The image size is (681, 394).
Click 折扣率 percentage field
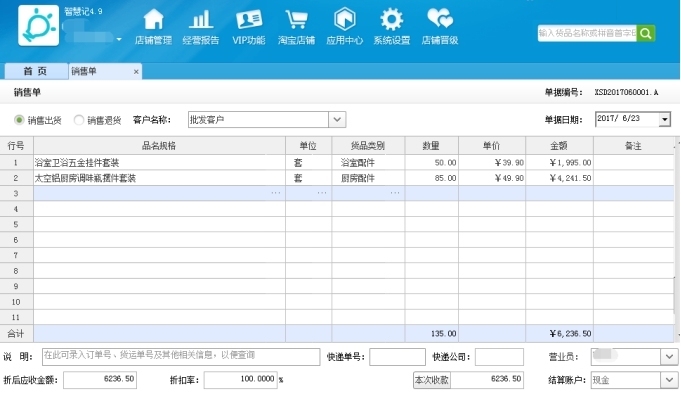pos(241,380)
